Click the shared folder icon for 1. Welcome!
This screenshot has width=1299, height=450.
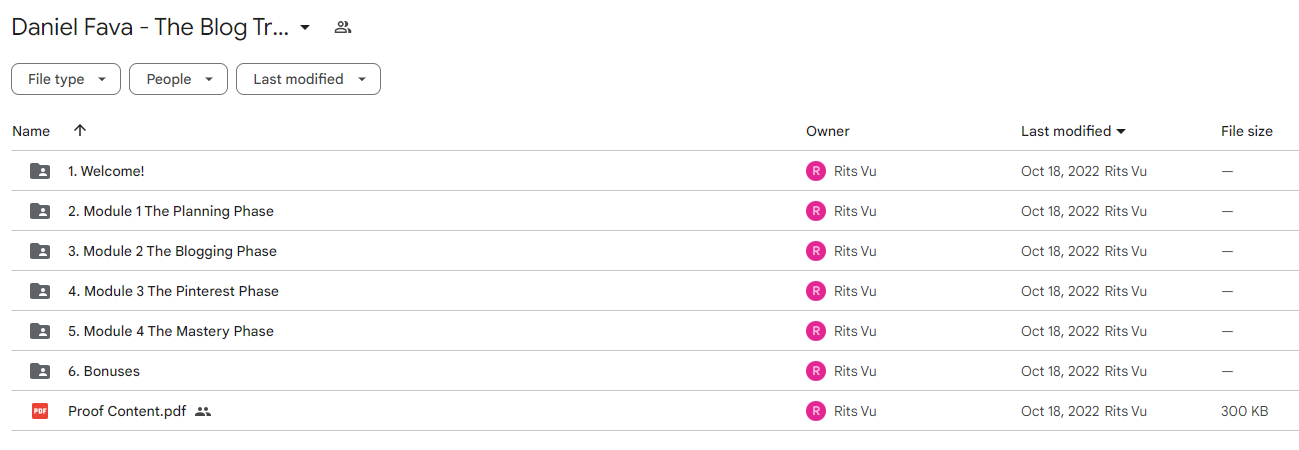[40, 171]
